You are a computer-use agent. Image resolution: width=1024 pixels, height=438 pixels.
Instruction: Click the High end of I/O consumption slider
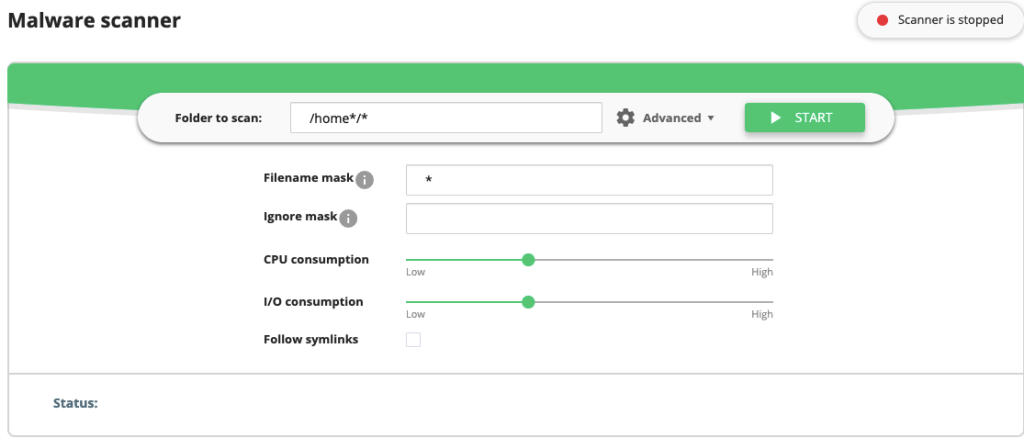(771, 302)
